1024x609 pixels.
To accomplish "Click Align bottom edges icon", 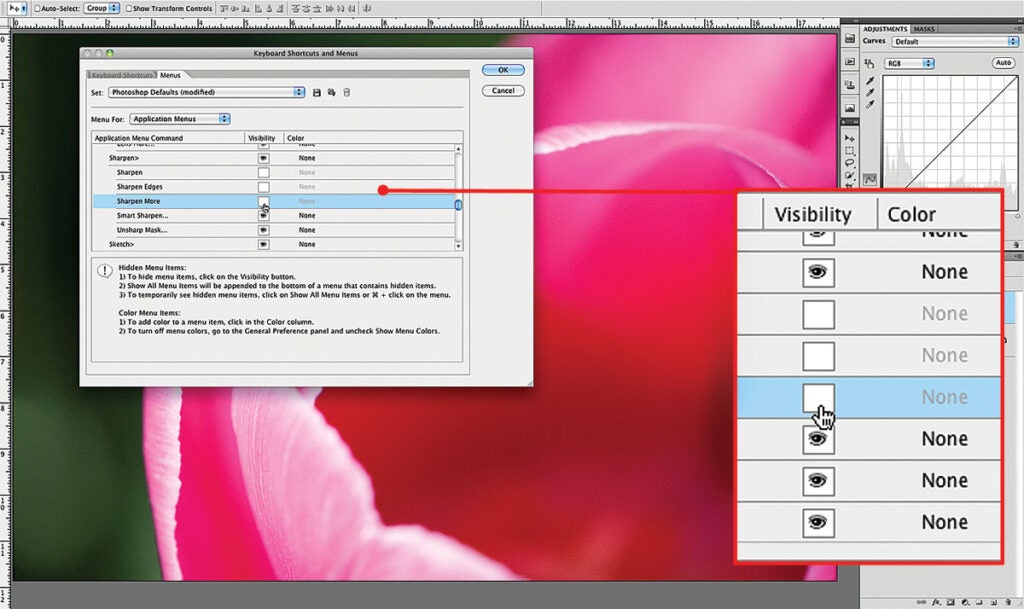I will [246, 8].
